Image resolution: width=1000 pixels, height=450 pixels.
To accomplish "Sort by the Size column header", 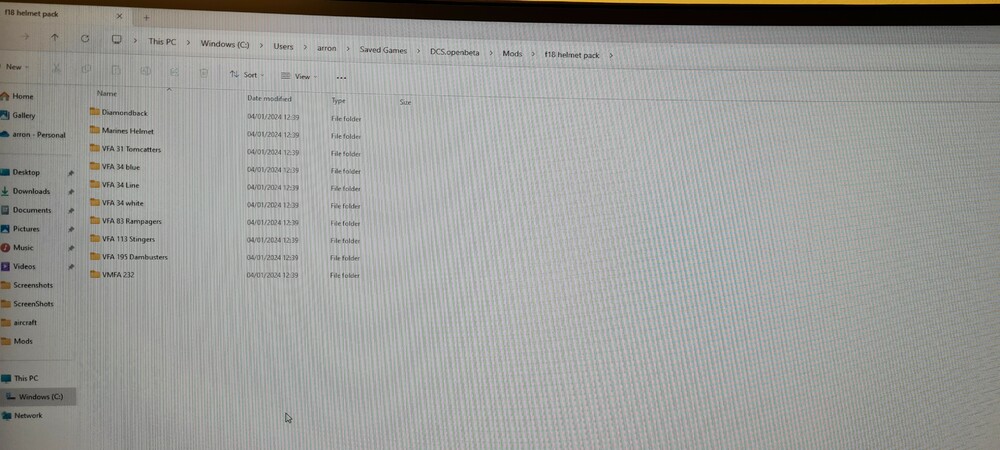I will [x=405, y=102].
